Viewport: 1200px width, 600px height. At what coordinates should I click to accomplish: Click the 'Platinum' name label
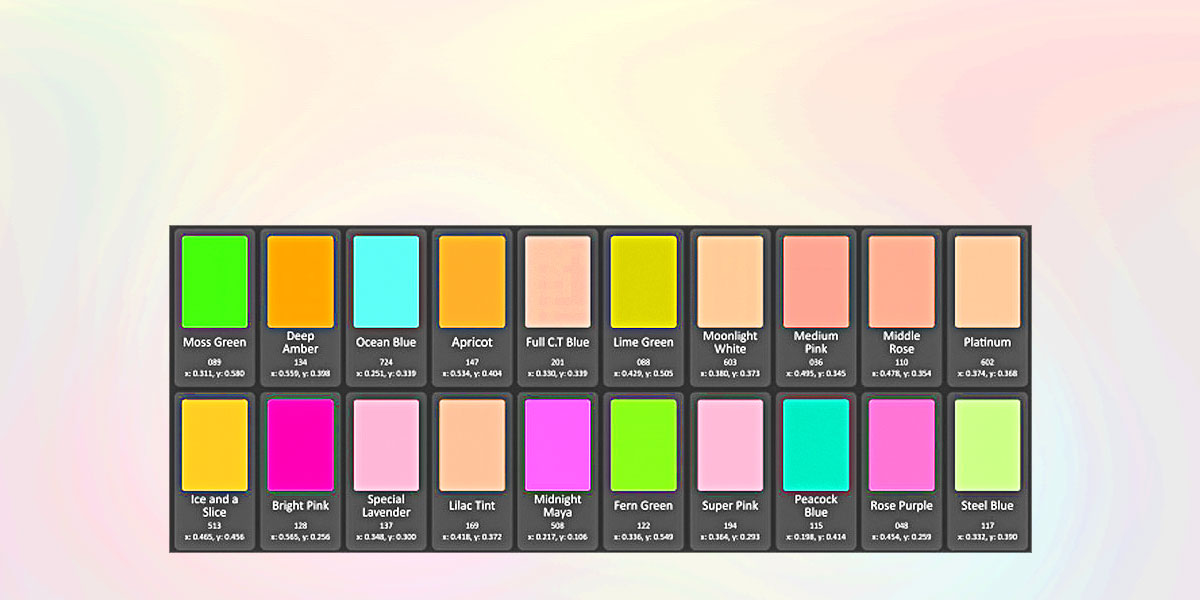[x=987, y=342]
